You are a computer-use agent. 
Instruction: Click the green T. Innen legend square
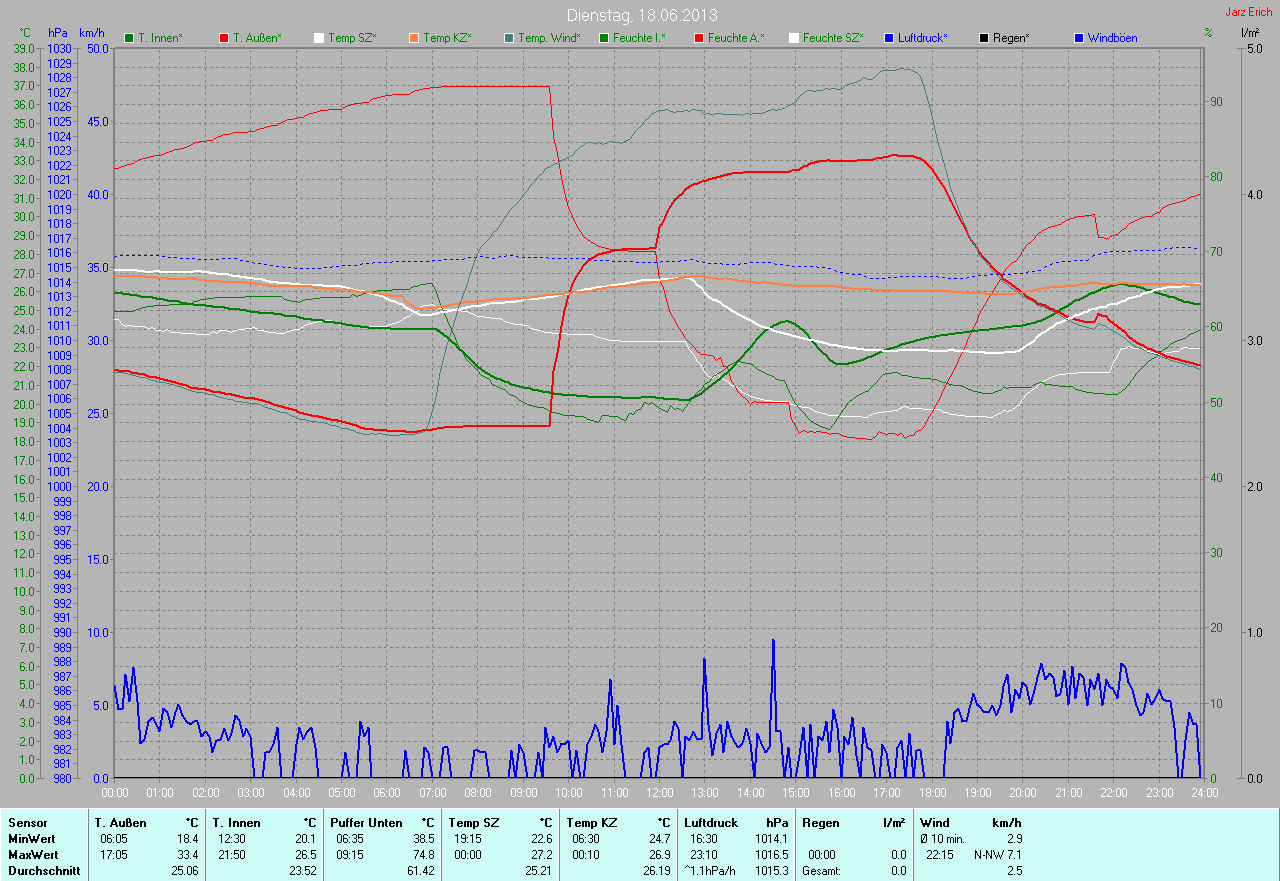click(x=129, y=38)
